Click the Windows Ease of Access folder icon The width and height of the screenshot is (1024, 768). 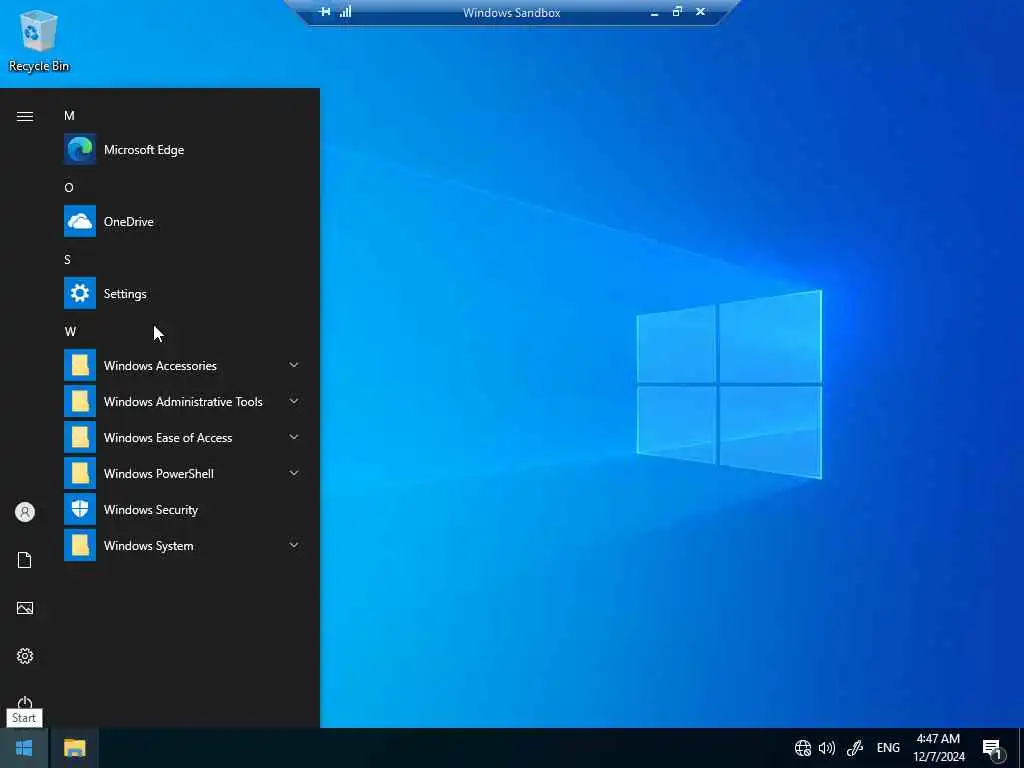(80, 437)
